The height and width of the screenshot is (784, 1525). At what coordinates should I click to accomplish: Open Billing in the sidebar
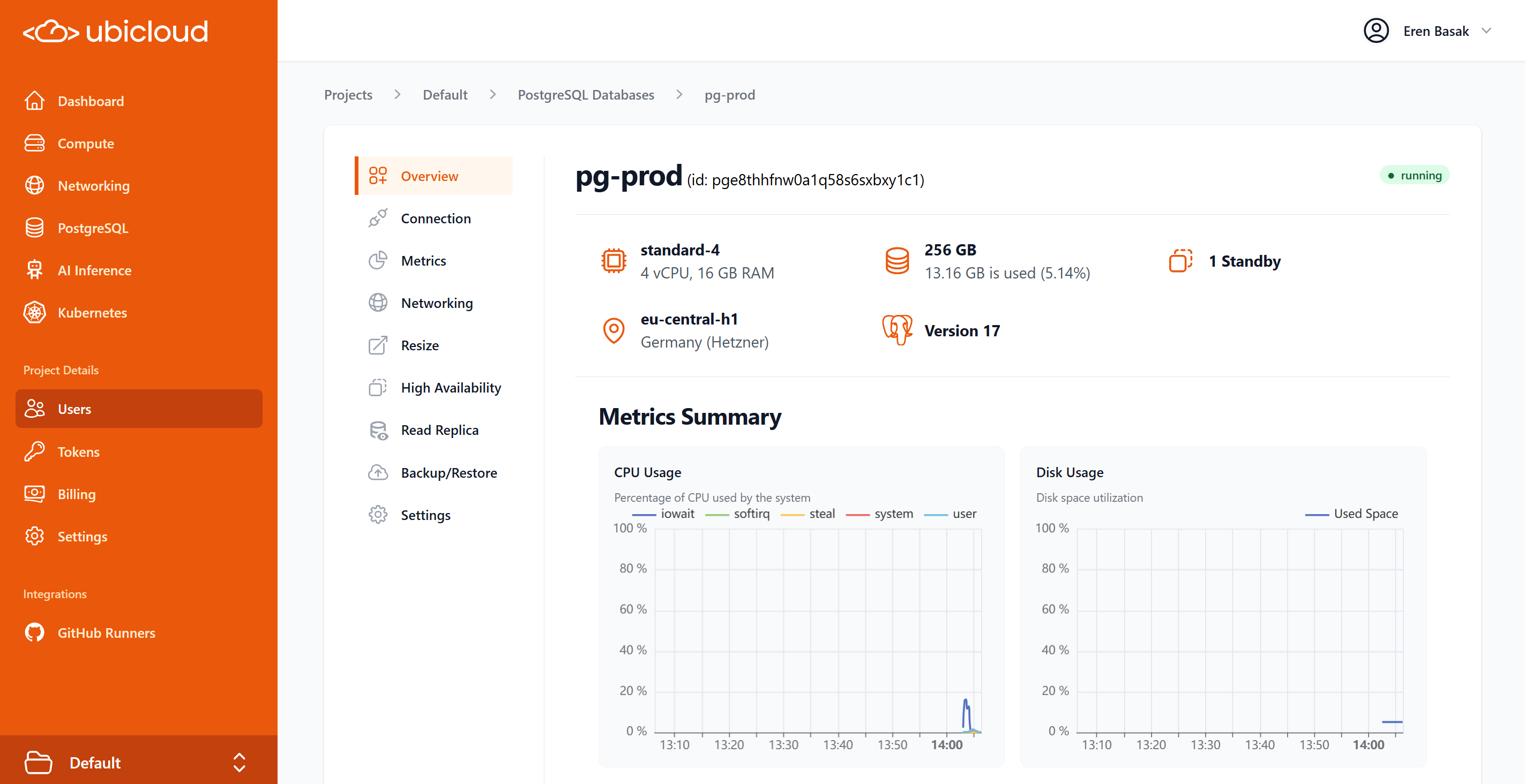pos(77,494)
